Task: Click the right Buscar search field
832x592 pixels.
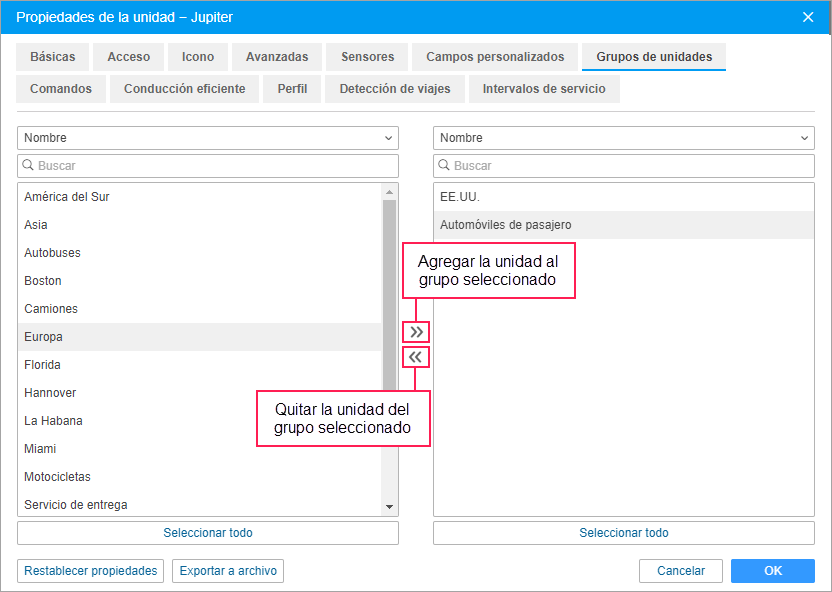Action: pos(624,166)
